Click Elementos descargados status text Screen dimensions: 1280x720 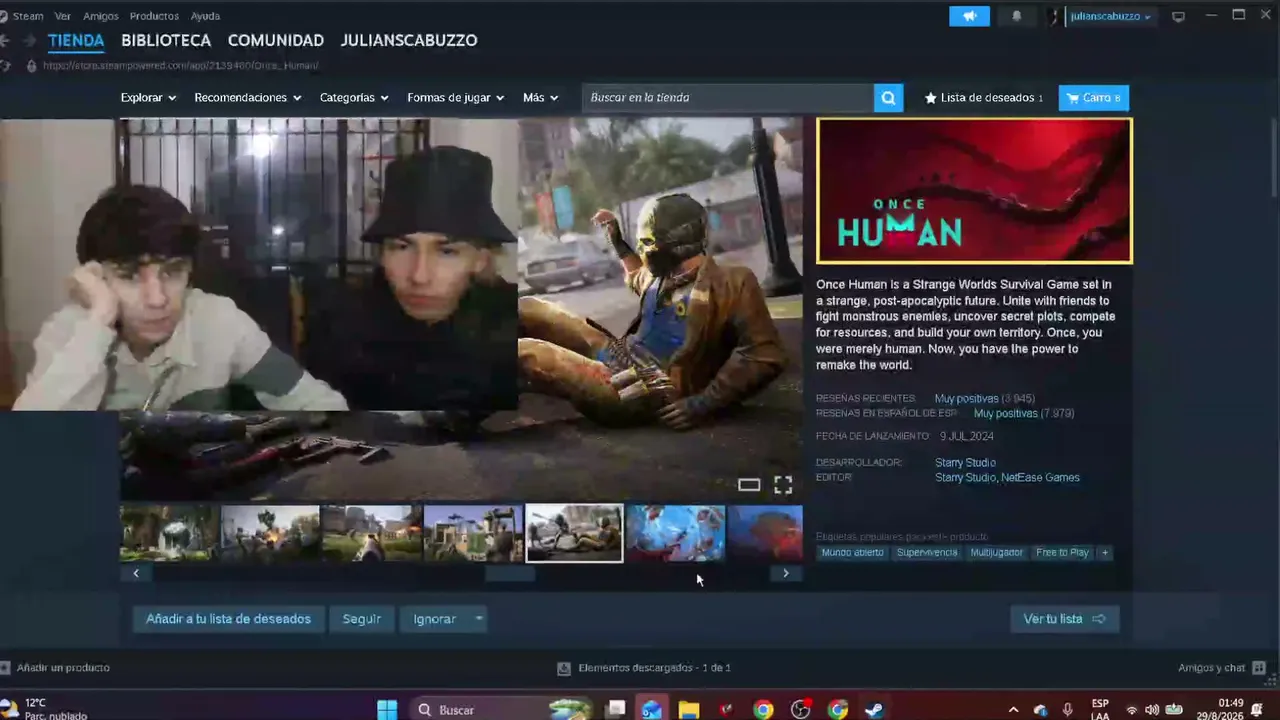(654, 667)
